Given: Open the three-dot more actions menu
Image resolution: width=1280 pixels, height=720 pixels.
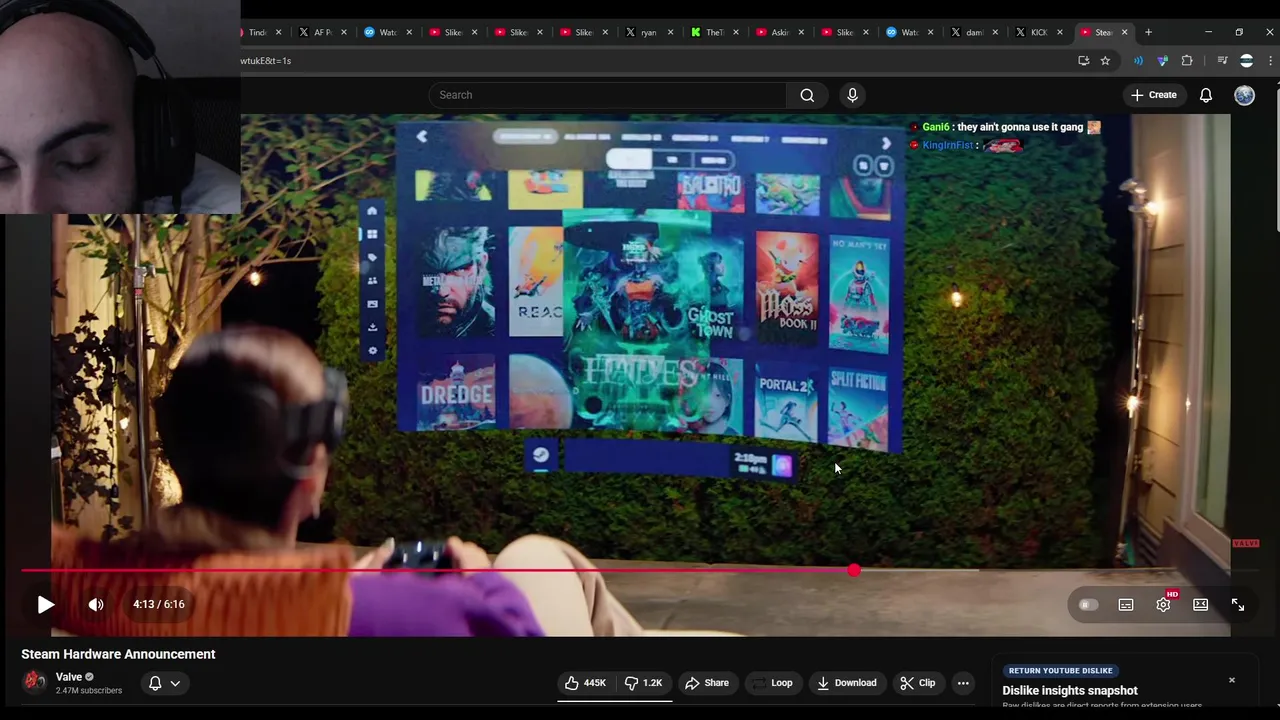Looking at the screenshot, I should [963, 683].
